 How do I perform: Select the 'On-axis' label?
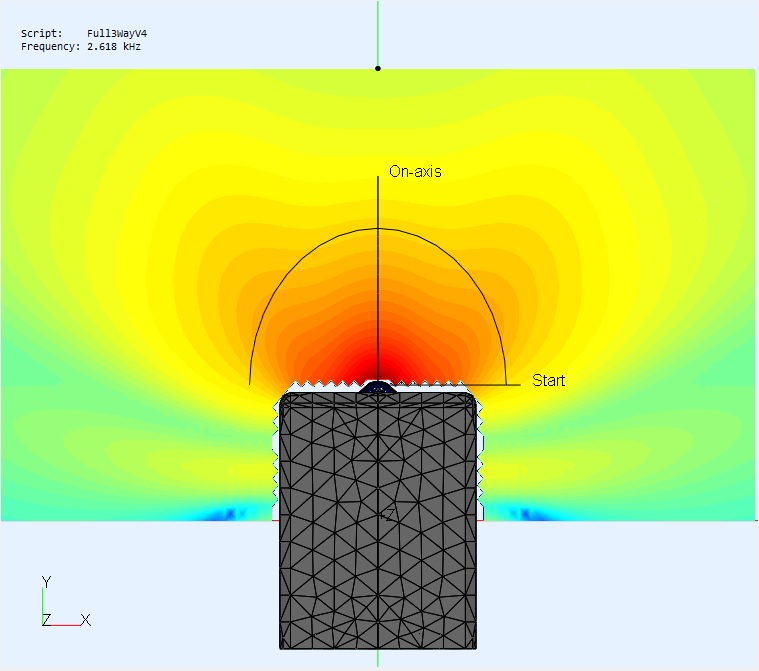(415, 171)
